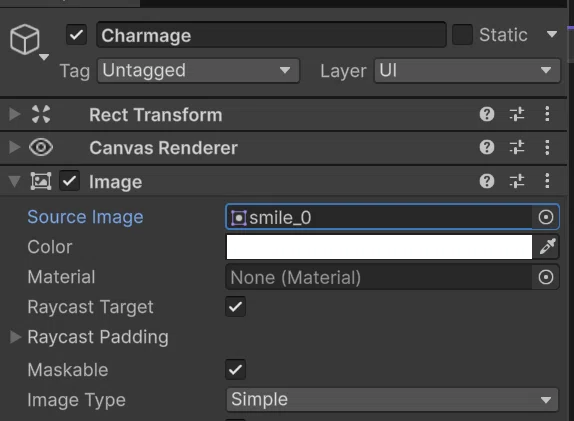Viewport: 574px width, 421px height.
Task: Open the Untagged tag dropdown
Action: (198, 70)
